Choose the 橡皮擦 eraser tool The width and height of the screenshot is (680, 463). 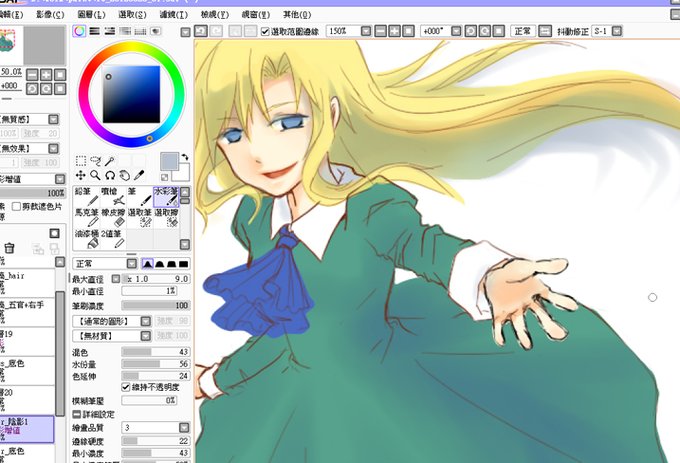(113, 218)
